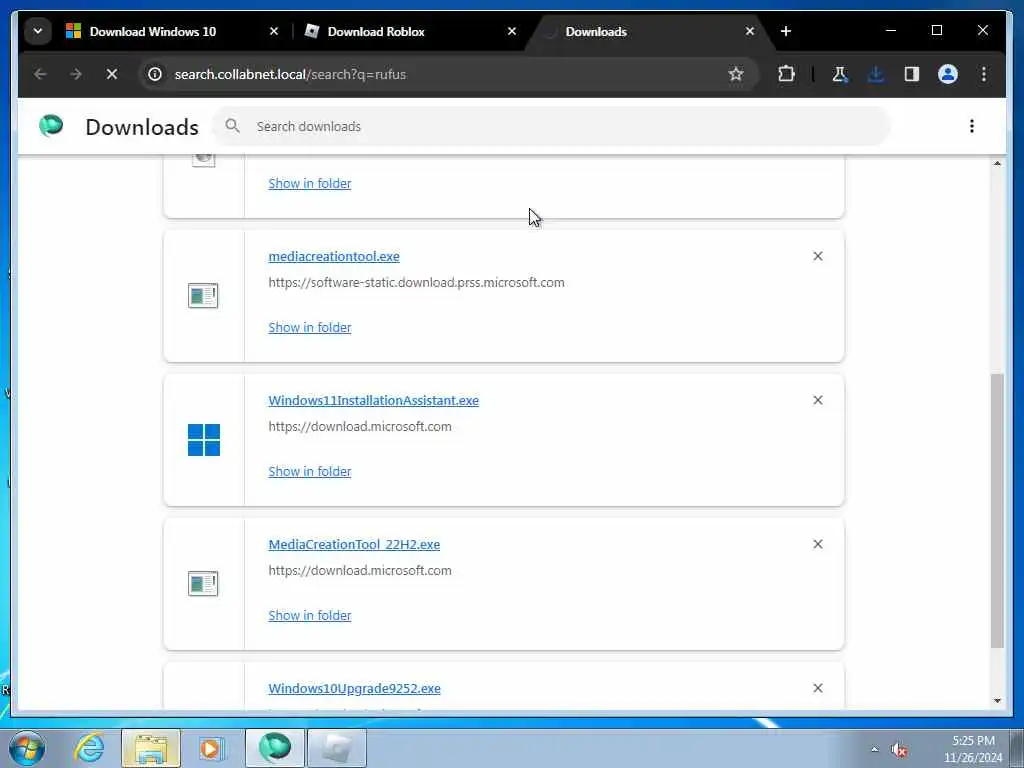Stop loading the page

click(x=112, y=74)
